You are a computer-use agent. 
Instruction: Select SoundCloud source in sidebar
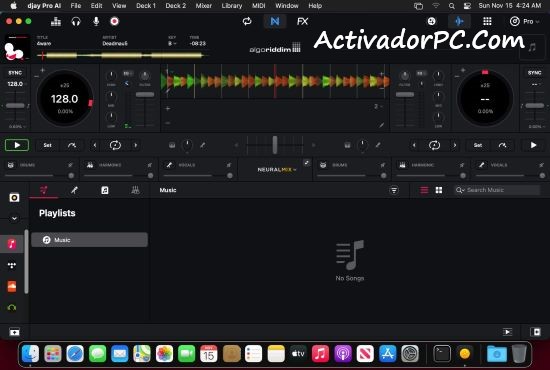point(12,287)
